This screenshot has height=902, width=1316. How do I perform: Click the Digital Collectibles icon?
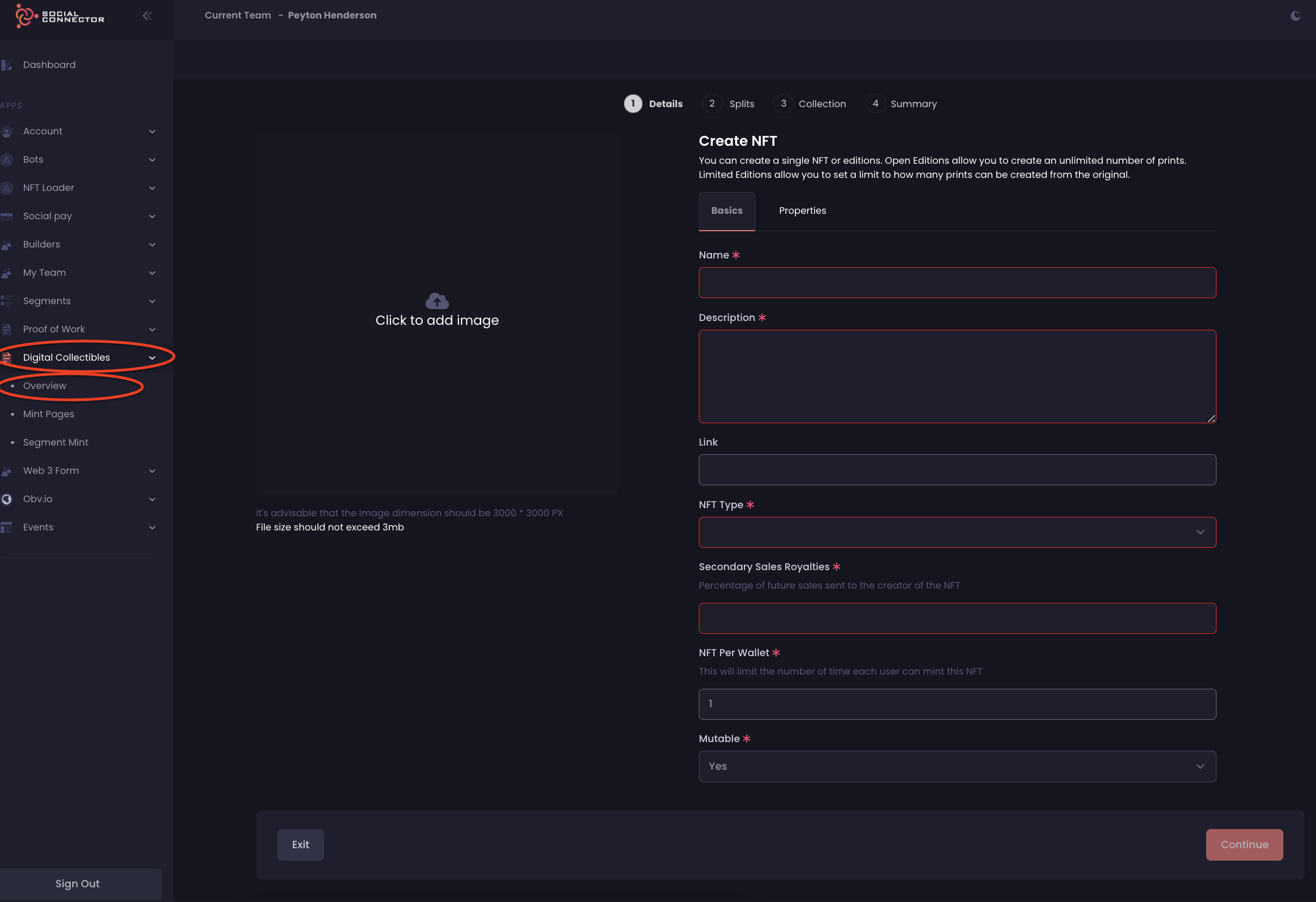(7, 357)
